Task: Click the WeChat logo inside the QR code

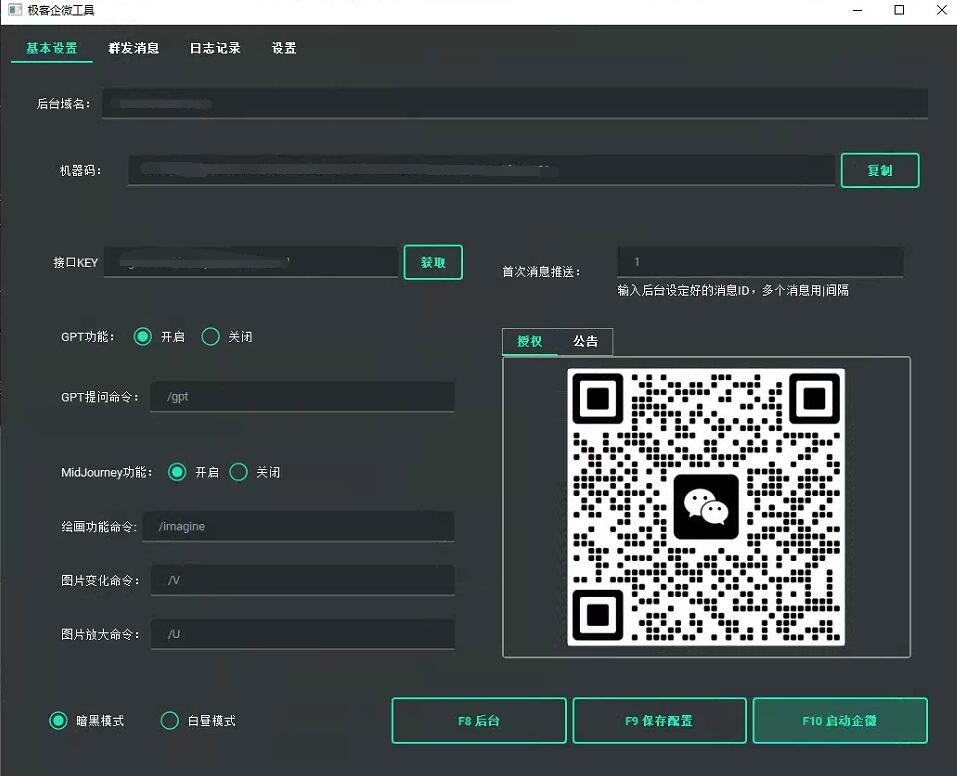Action: (x=706, y=505)
